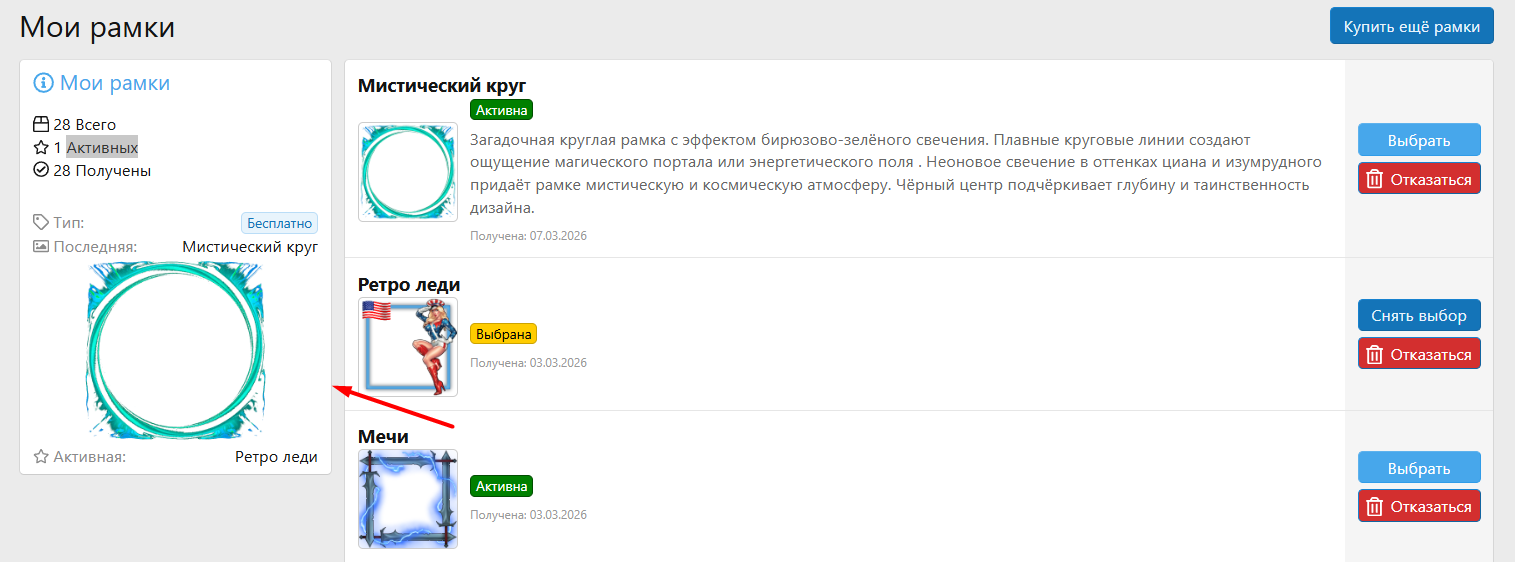The height and width of the screenshot is (562, 1515).
Task: Click 28 Всего text
Action: [x=85, y=124]
